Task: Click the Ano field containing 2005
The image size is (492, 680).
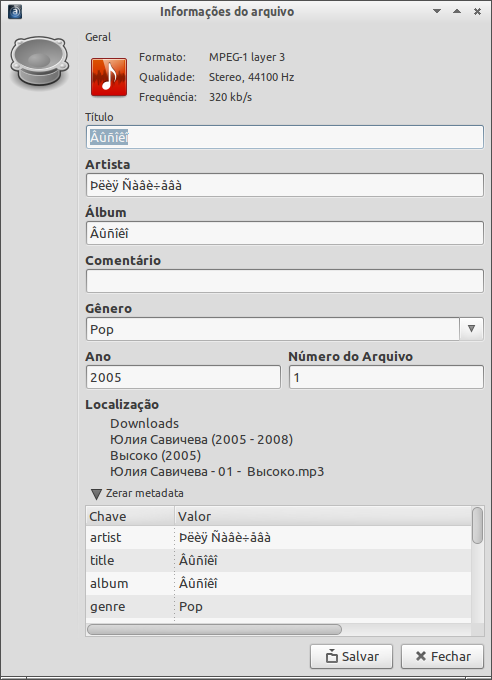Action: coord(183,377)
